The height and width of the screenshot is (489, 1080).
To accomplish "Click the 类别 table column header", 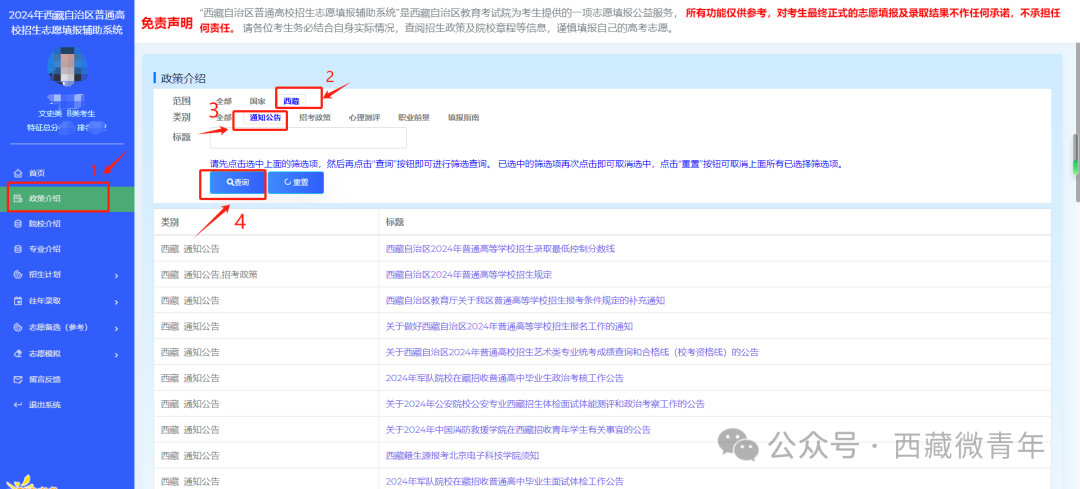I will [x=266, y=222].
